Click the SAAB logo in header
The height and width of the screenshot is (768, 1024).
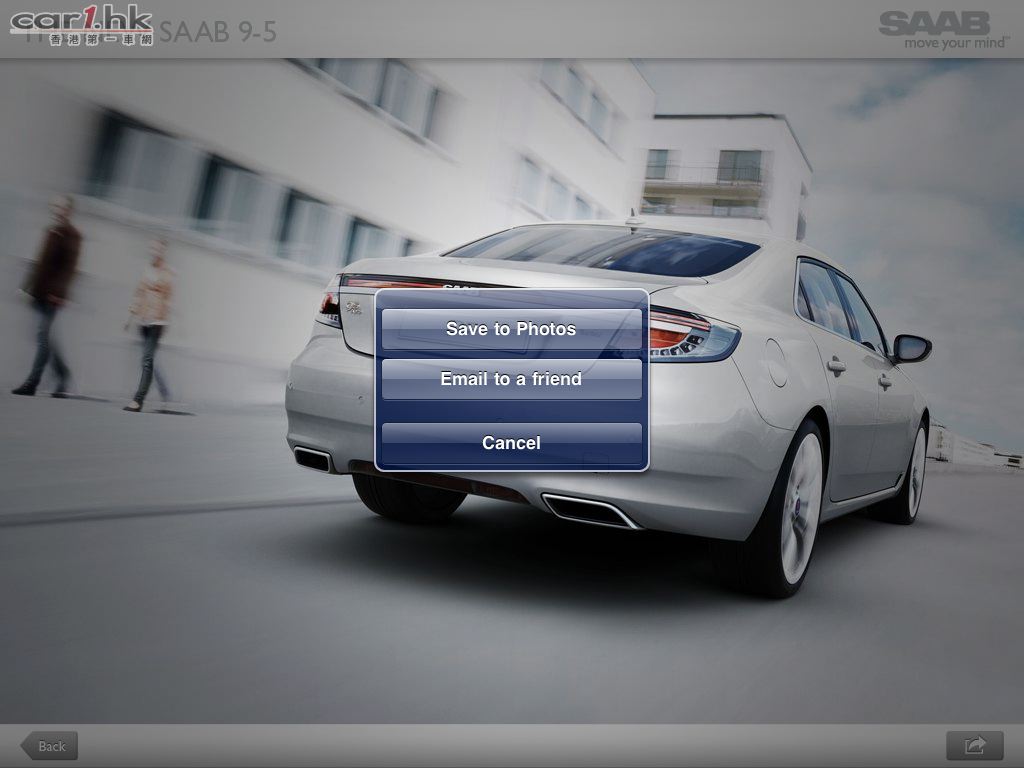tap(934, 23)
